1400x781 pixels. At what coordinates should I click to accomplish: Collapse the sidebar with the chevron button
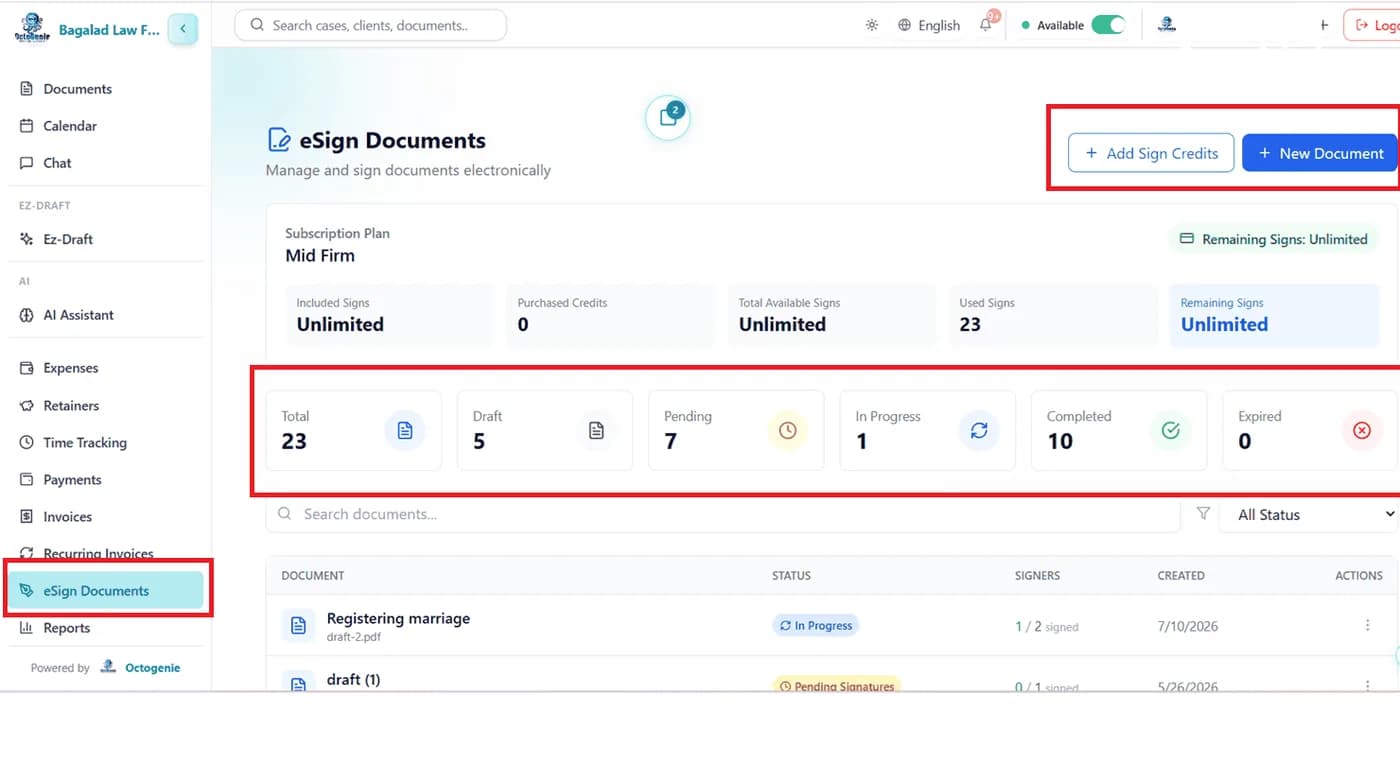pos(182,29)
